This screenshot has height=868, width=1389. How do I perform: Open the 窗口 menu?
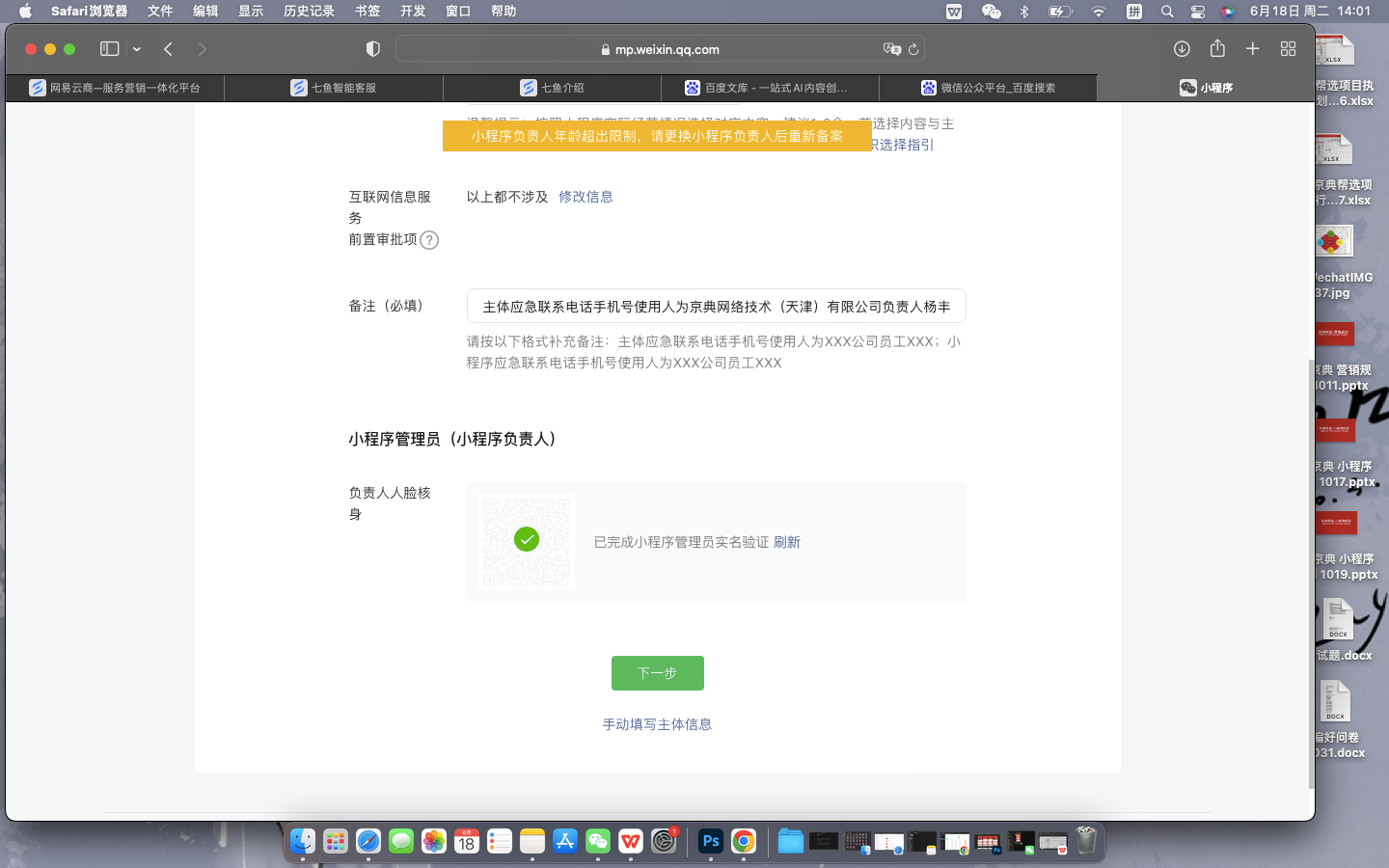458,12
